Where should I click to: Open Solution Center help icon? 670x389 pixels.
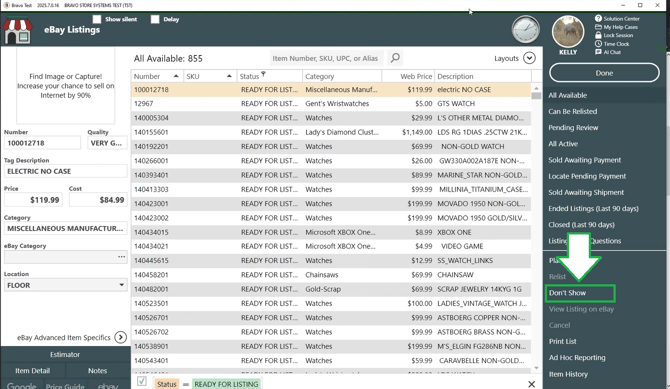tap(598, 18)
